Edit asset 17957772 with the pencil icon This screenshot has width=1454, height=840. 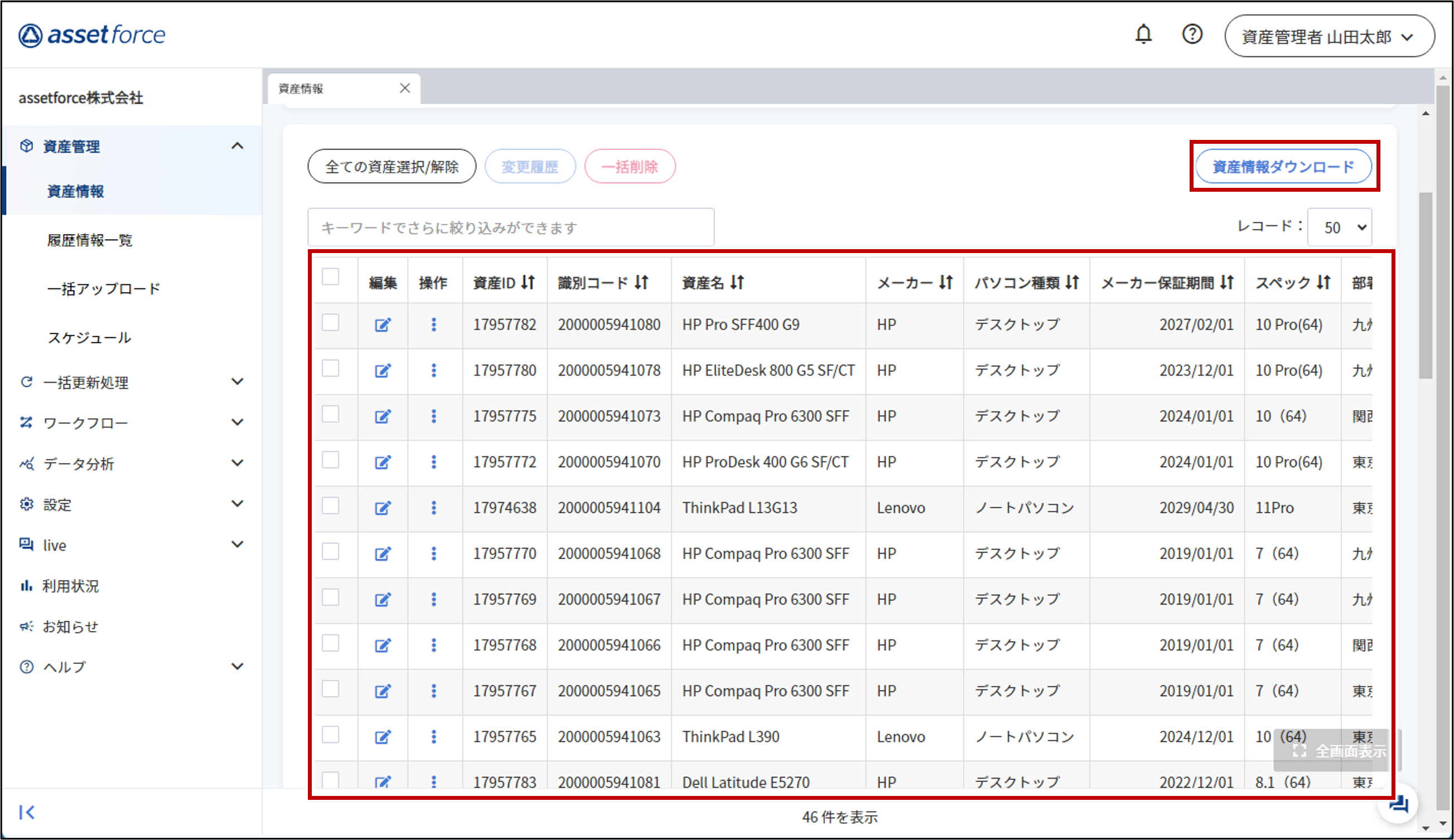(x=383, y=462)
